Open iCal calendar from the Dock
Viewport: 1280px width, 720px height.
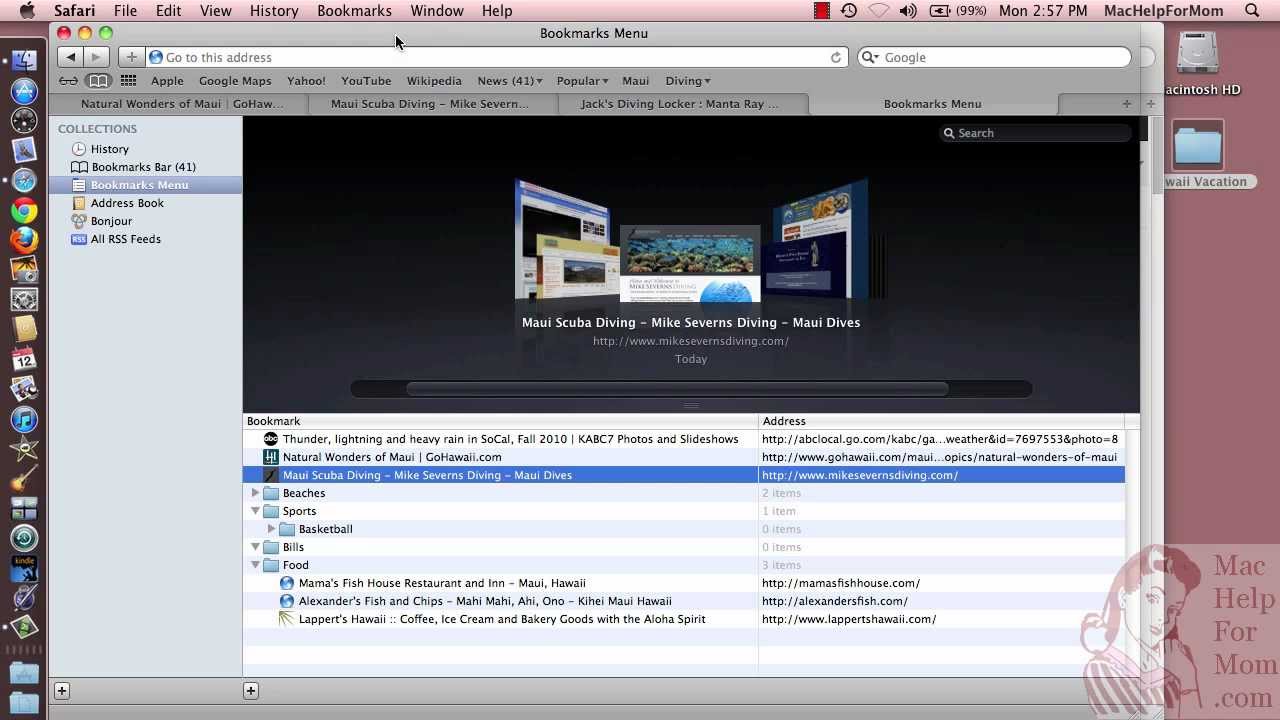(x=24, y=359)
